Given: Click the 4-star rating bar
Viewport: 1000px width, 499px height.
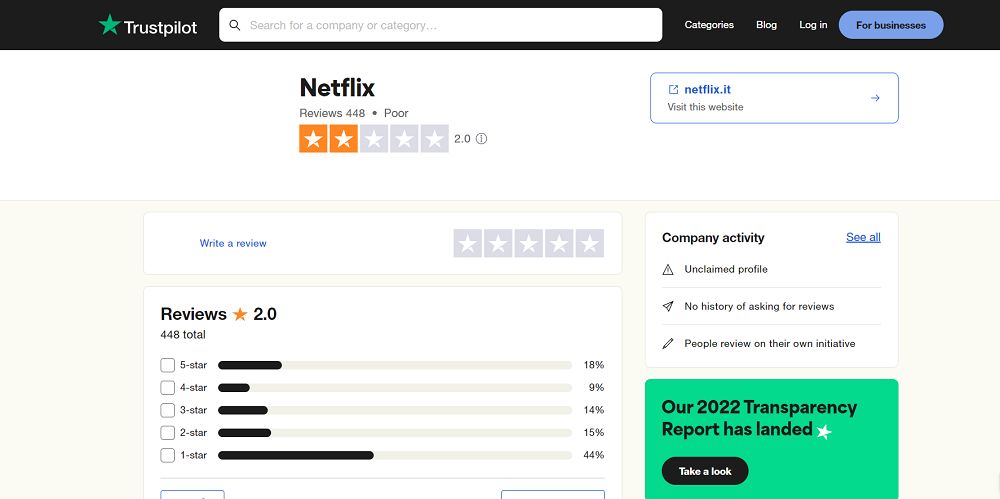Looking at the screenshot, I should tap(395, 387).
